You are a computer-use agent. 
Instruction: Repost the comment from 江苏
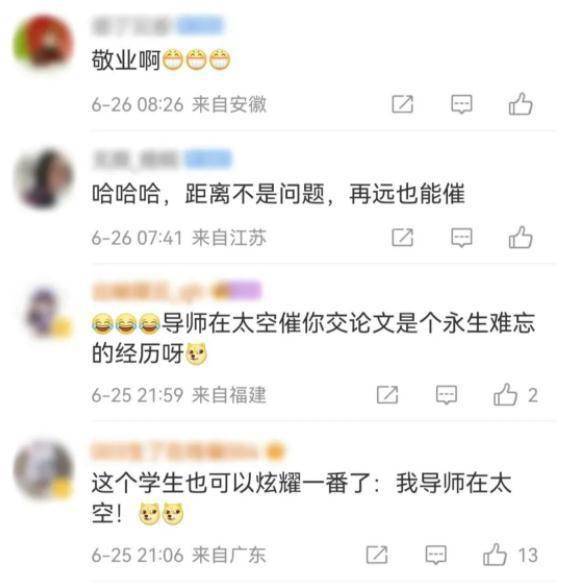coord(402,237)
